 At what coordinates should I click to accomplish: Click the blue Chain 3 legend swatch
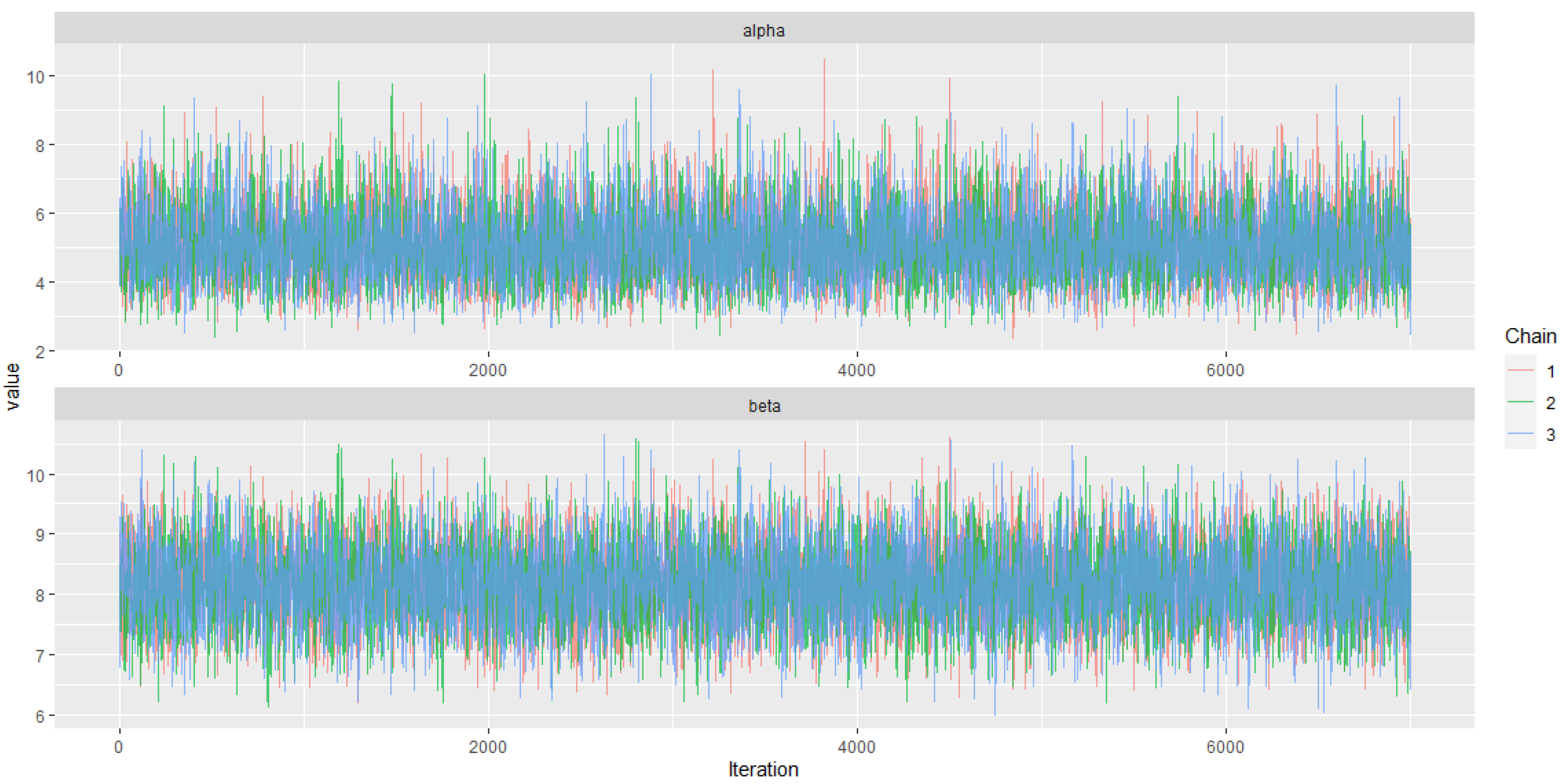pyautogui.click(x=1521, y=433)
